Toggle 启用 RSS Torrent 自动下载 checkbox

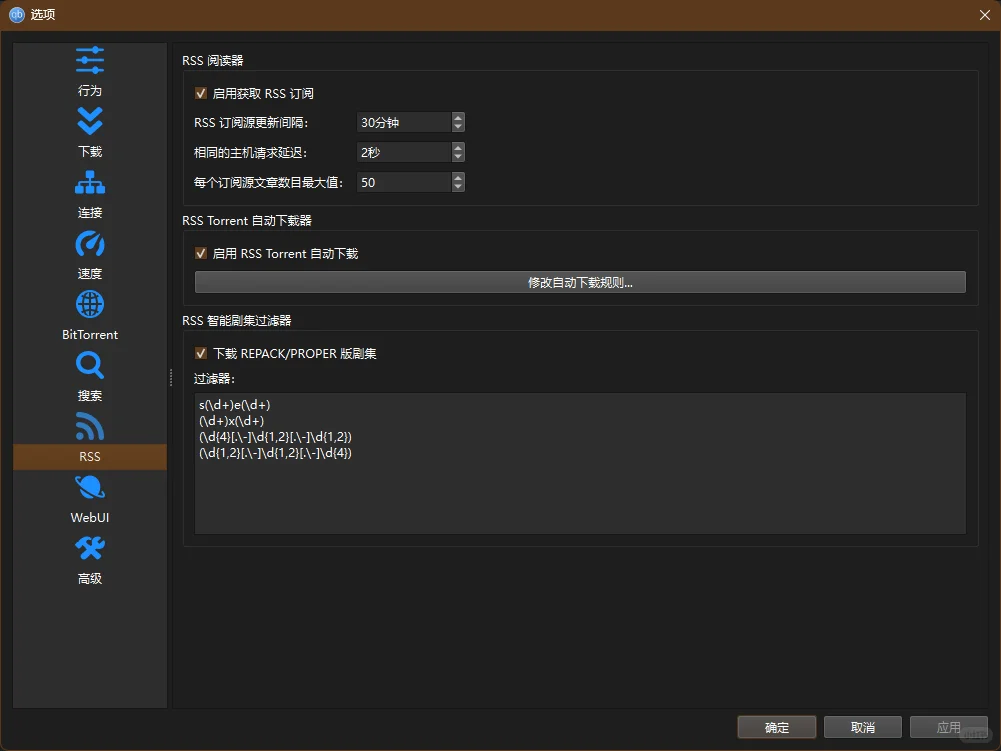(200, 254)
